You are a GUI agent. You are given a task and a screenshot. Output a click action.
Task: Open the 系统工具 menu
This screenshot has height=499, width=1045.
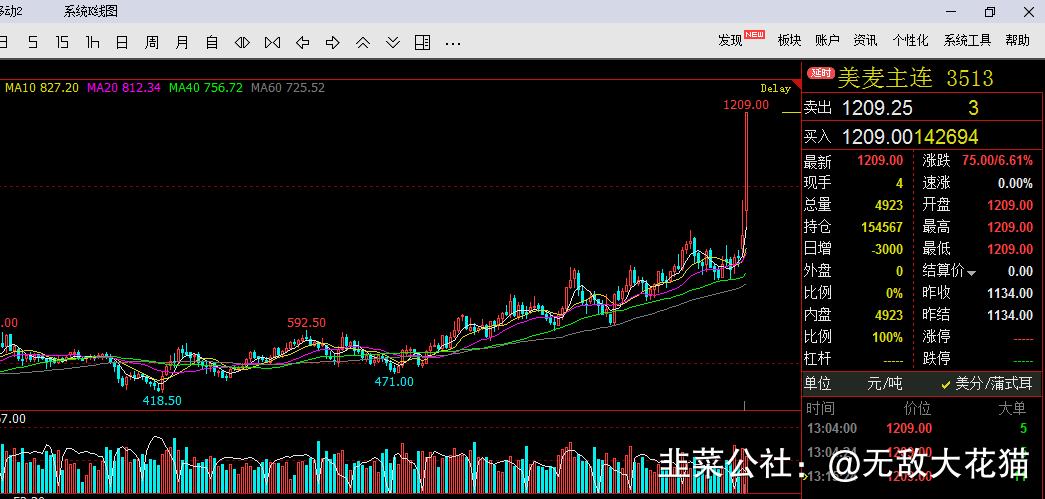(x=967, y=40)
